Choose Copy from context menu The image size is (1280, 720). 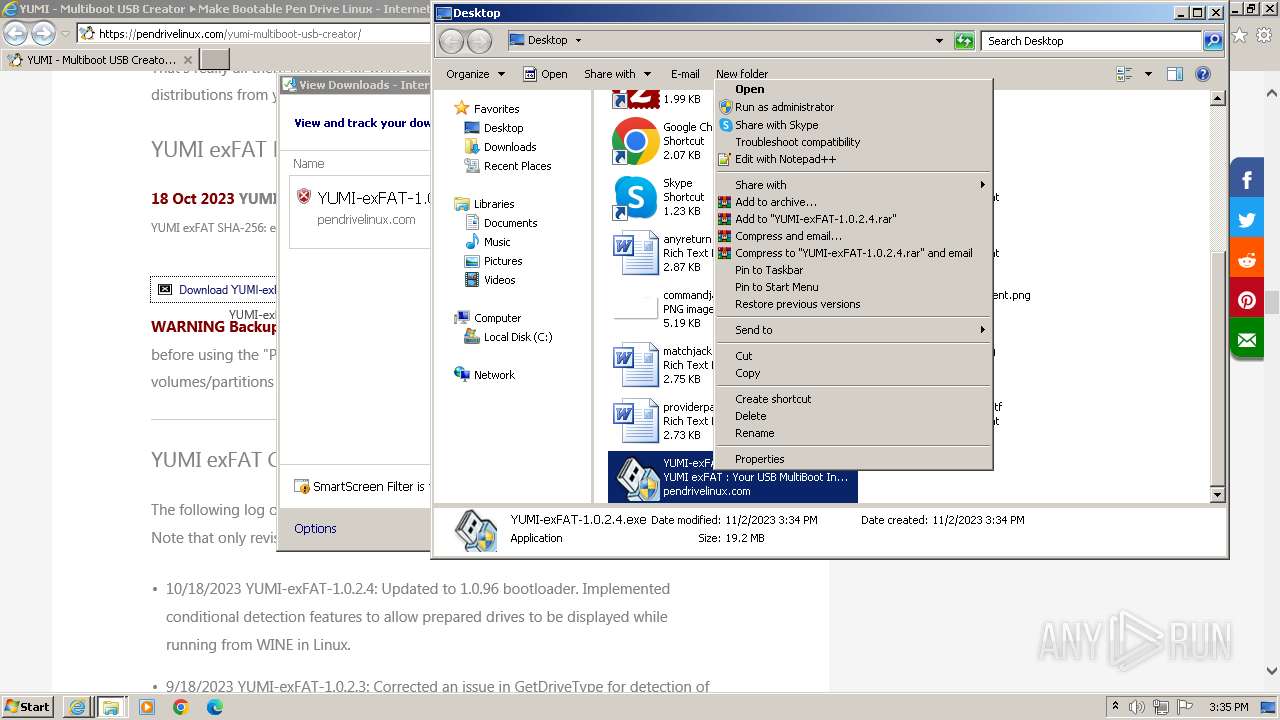pos(854,373)
